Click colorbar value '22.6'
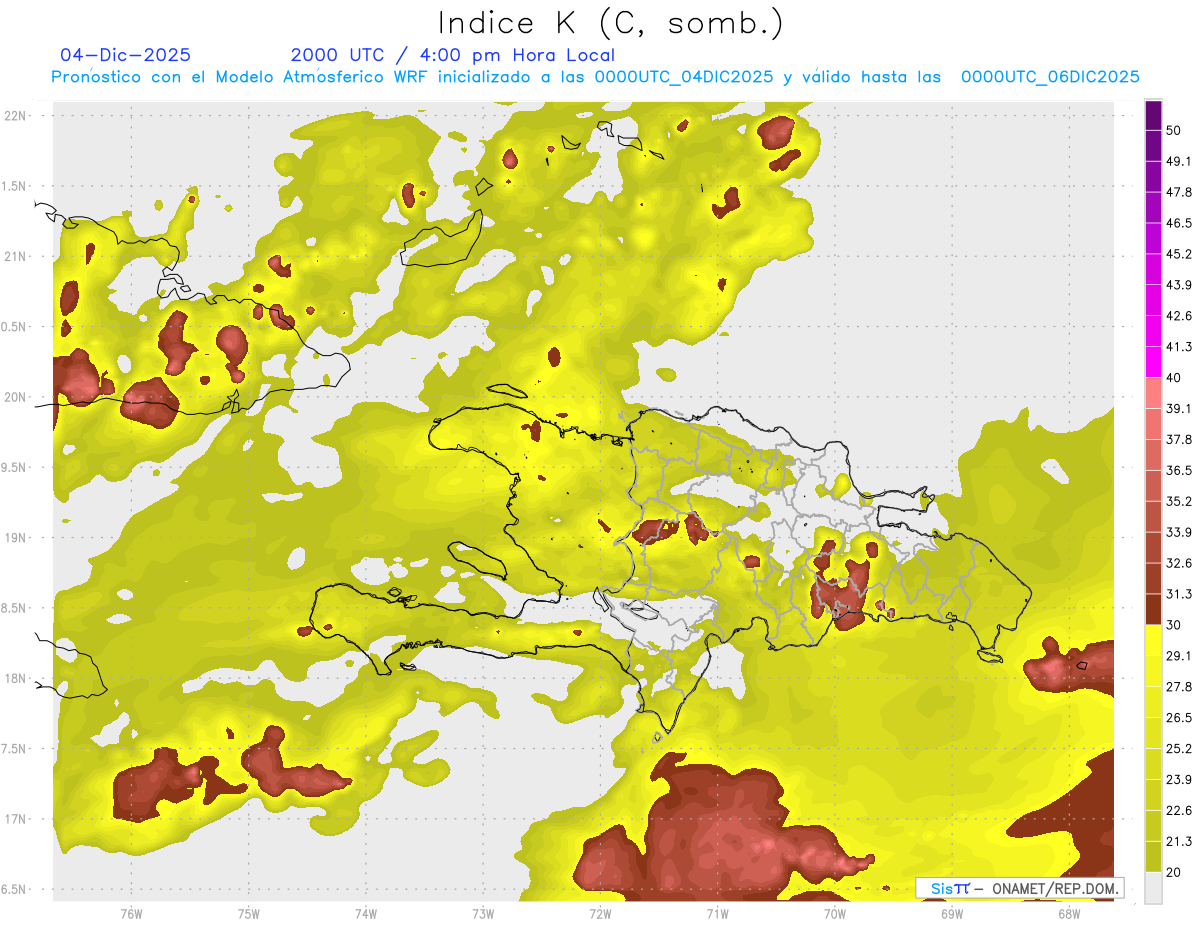 [x=1179, y=811]
